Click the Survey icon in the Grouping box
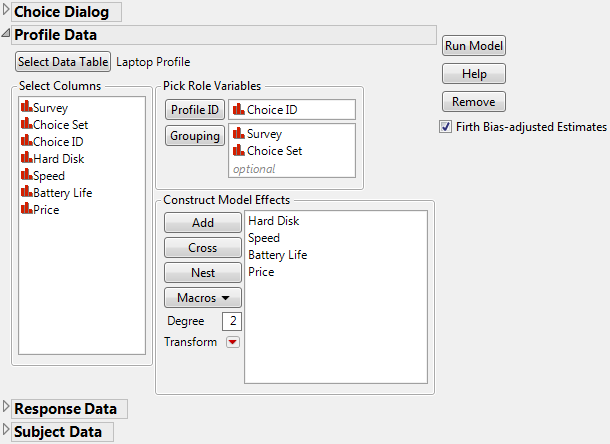This screenshot has width=610, height=444. point(239,133)
